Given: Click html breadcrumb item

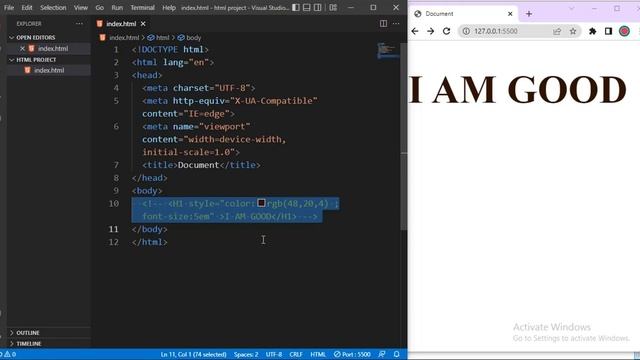Looking at the screenshot, I should 162,38.
